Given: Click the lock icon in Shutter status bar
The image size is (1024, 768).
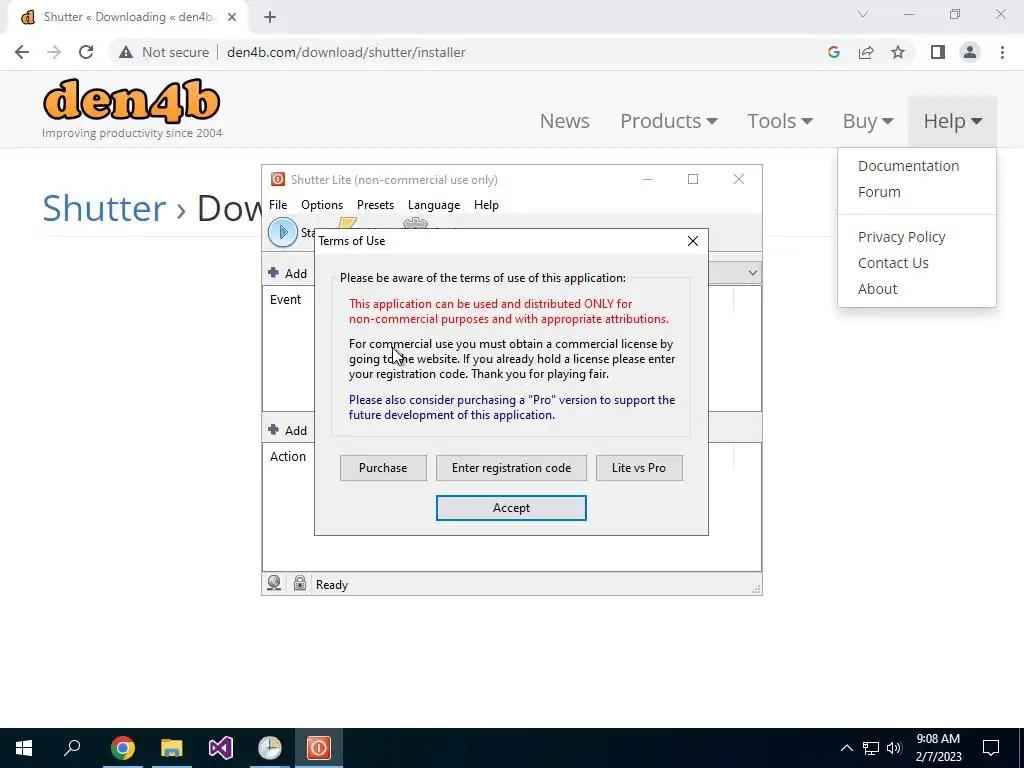Looking at the screenshot, I should (x=300, y=583).
